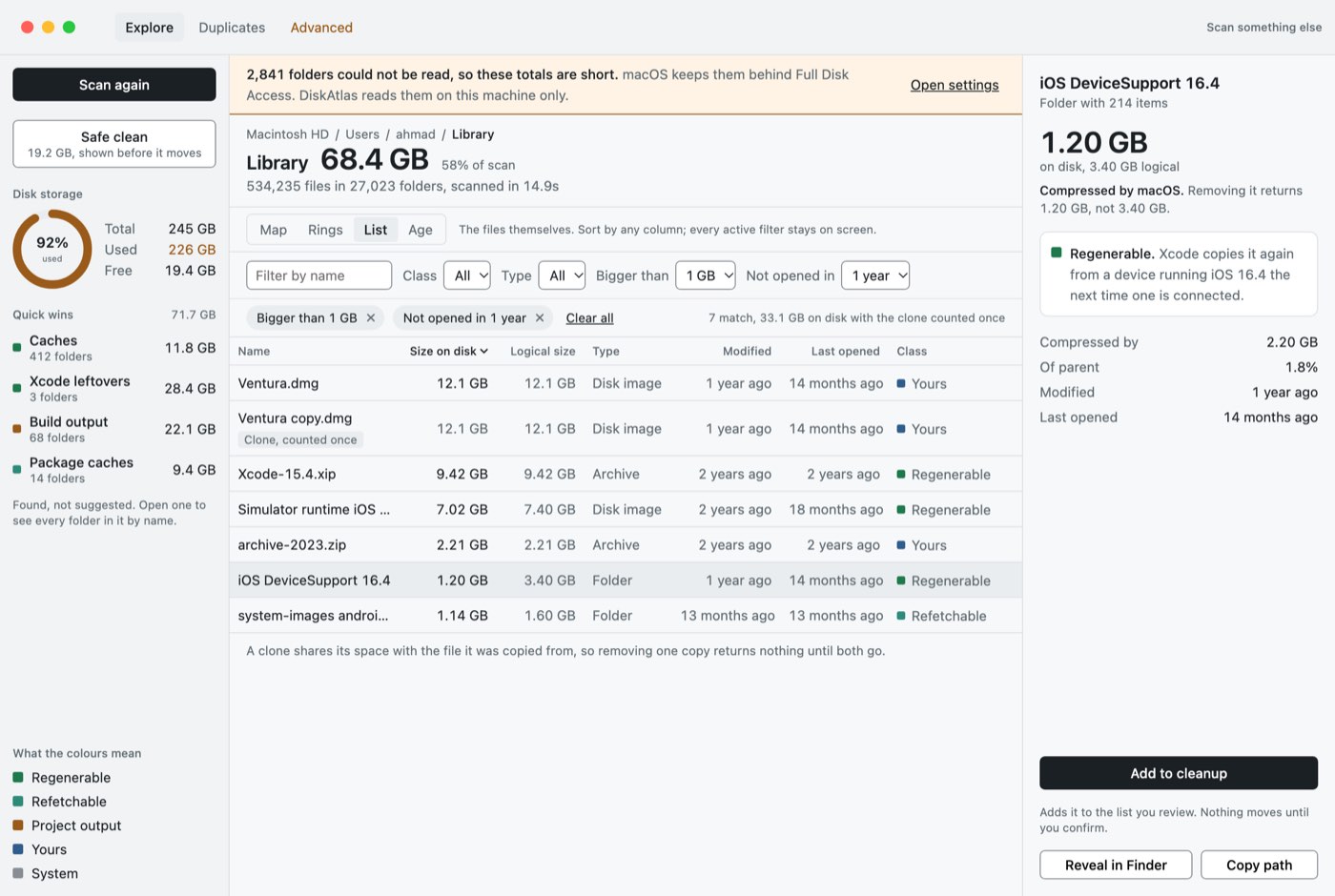Open the Build output quick win
Screen dimensions: 1335x896
(114, 429)
